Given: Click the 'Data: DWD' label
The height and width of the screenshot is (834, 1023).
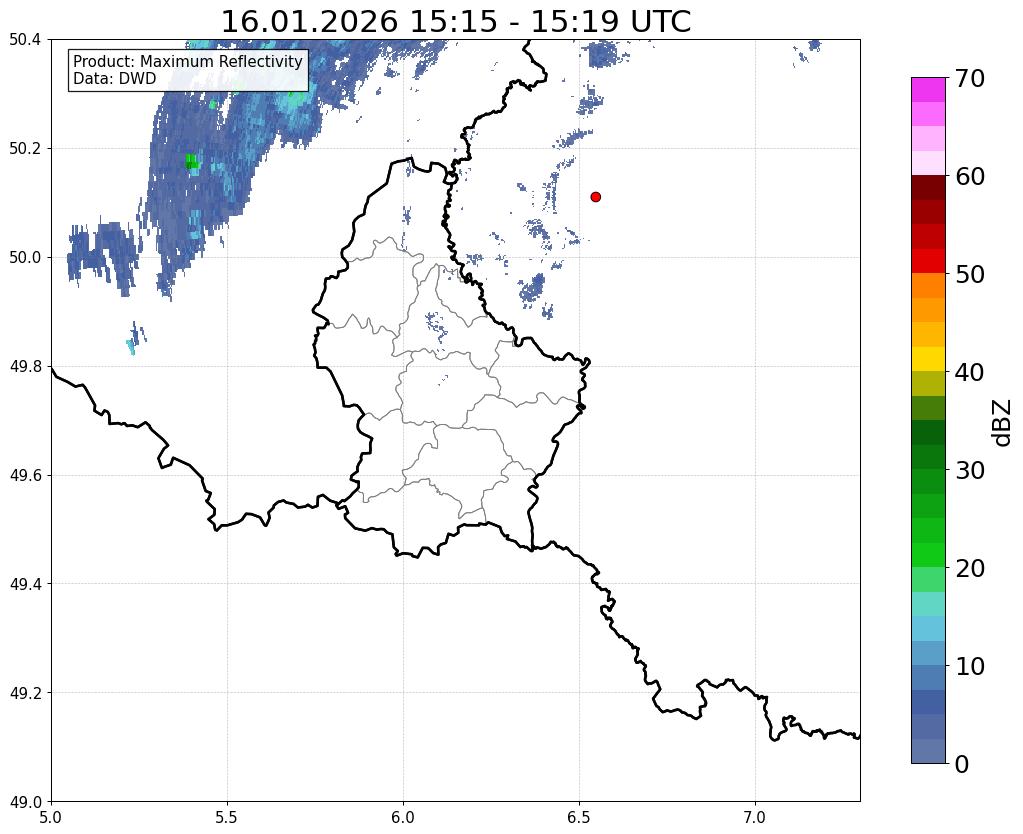Looking at the screenshot, I should pyautogui.click(x=115, y=79).
